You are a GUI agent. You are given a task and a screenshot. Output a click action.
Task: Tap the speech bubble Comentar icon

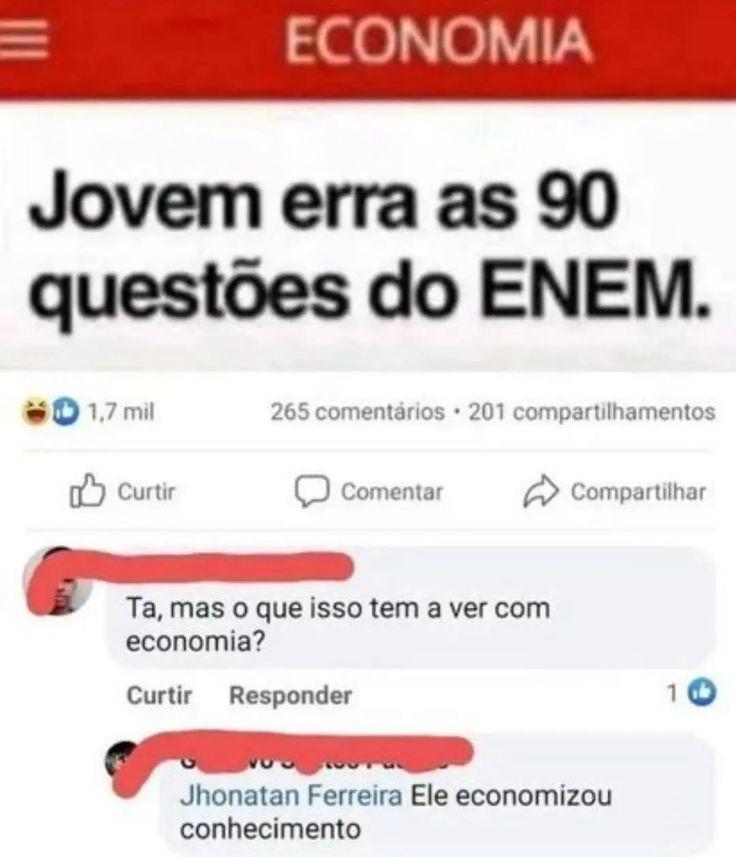[312, 491]
